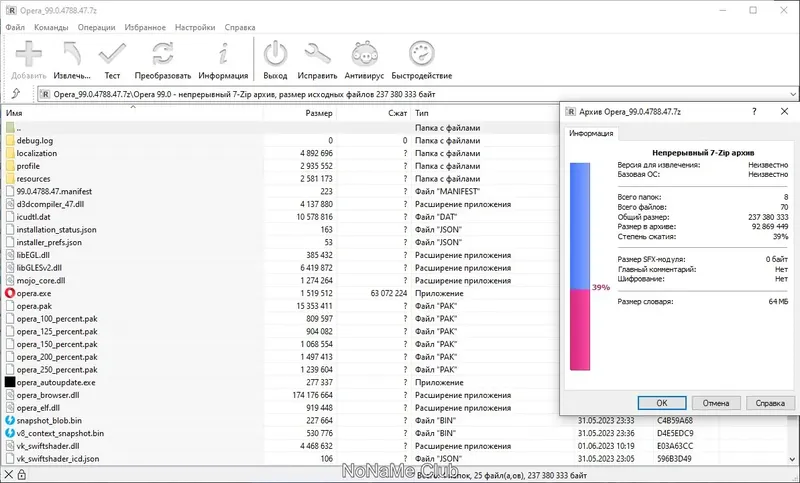Select the vk_swiftshader_icd.json file
800x483 pixels.
point(58,459)
